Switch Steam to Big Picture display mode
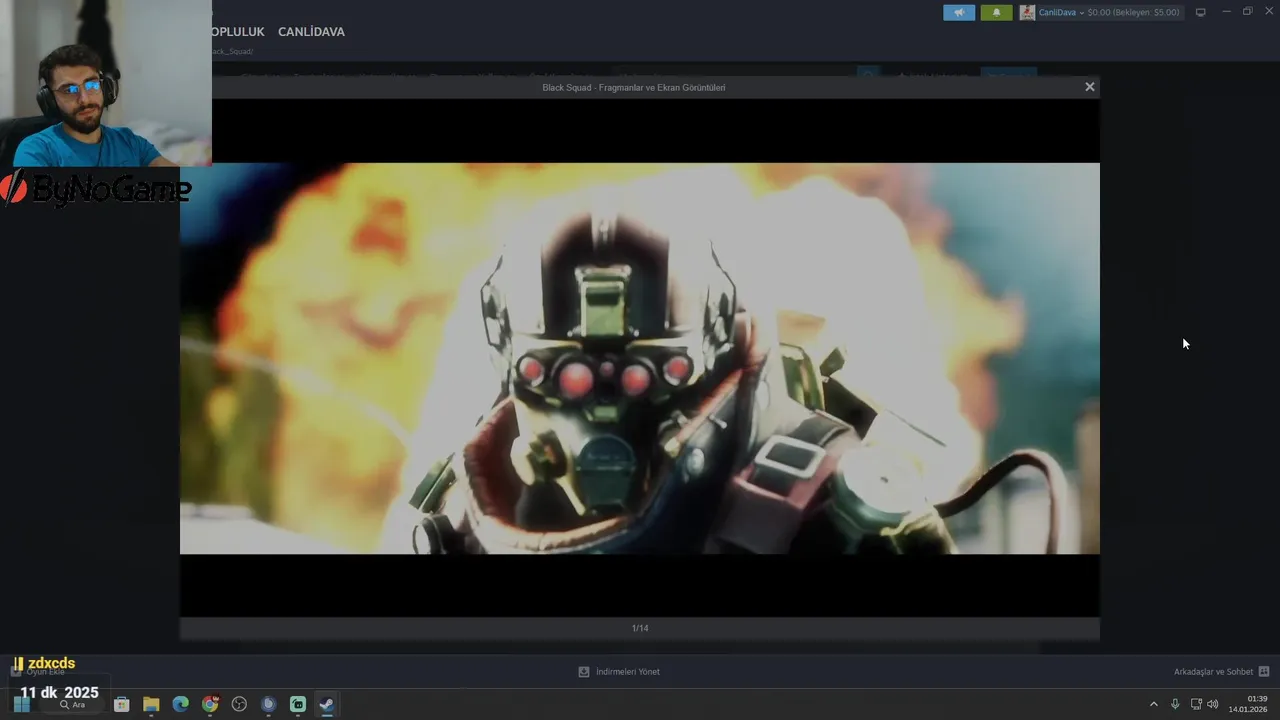This screenshot has height=720, width=1280. click(1200, 12)
